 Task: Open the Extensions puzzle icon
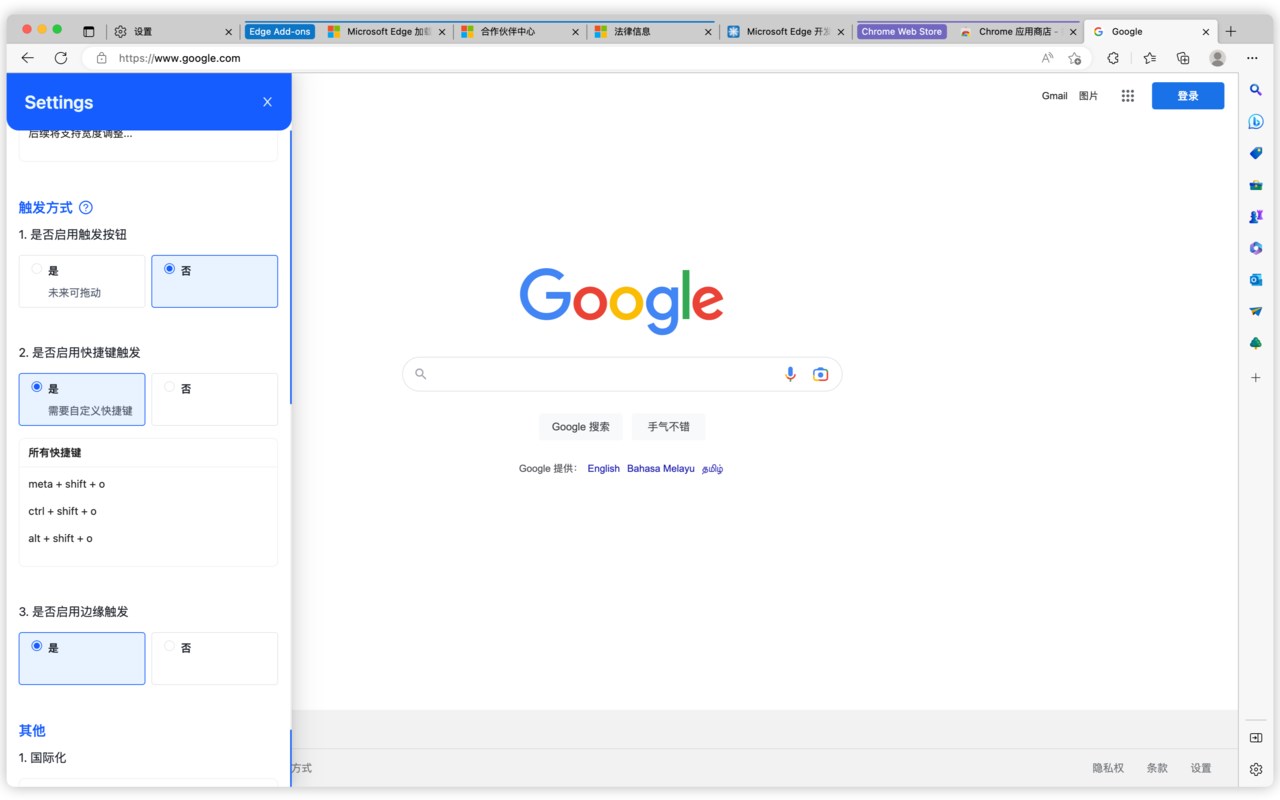[1113, 58]
